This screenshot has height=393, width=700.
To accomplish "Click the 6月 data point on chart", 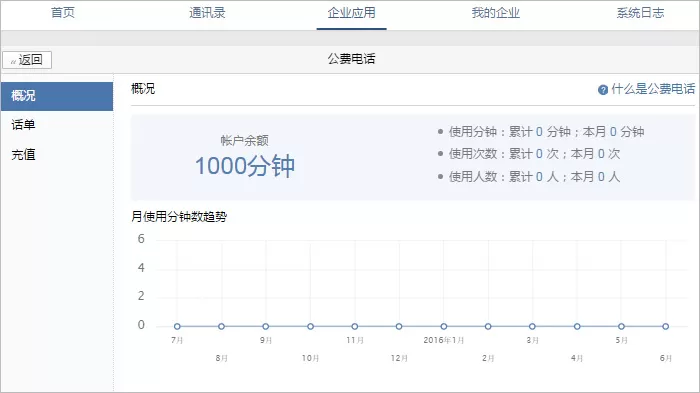I will pyautogui.click(x=666, y=326).
